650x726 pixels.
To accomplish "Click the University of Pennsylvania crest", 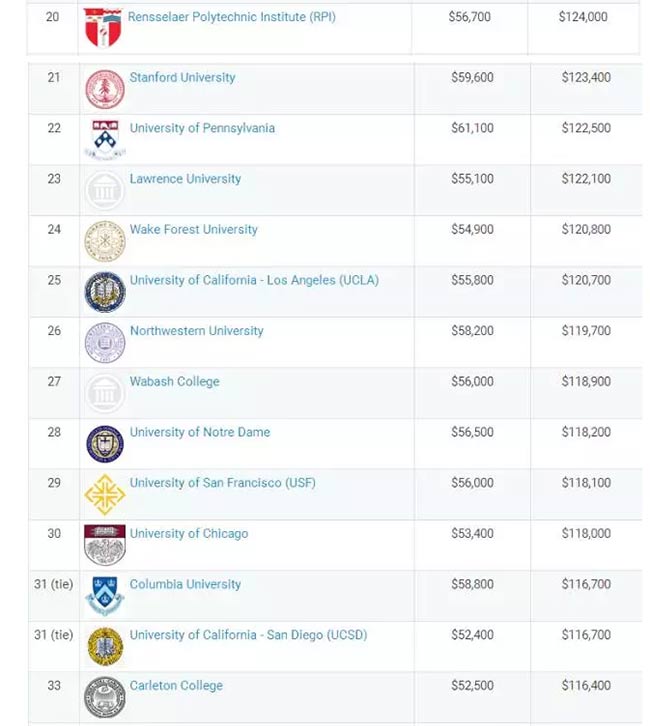I will click(105, 140).
